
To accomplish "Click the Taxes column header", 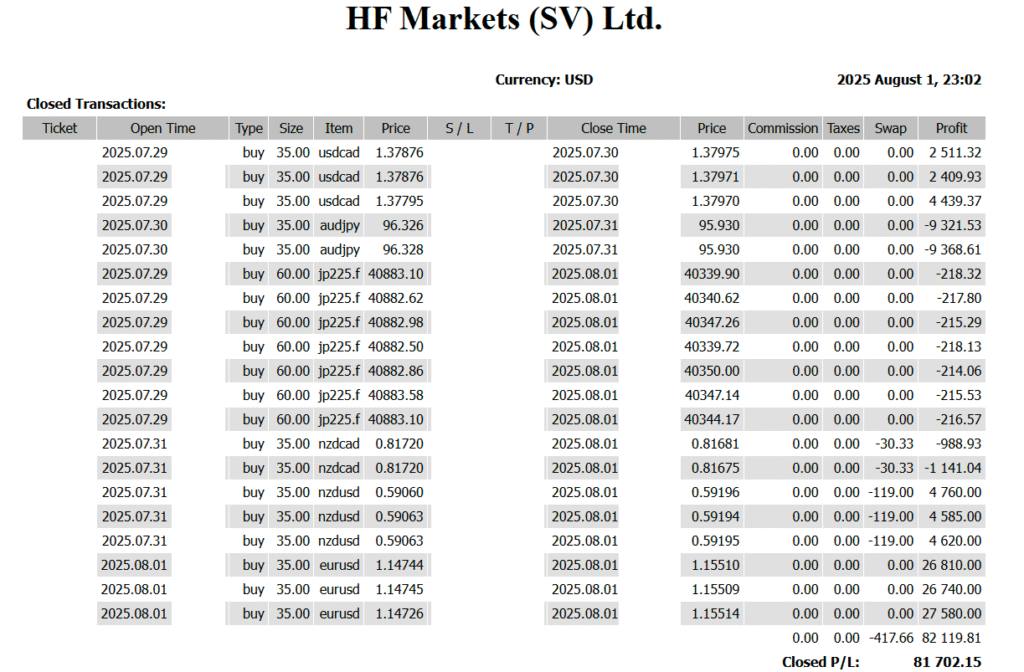I will 843,128.
